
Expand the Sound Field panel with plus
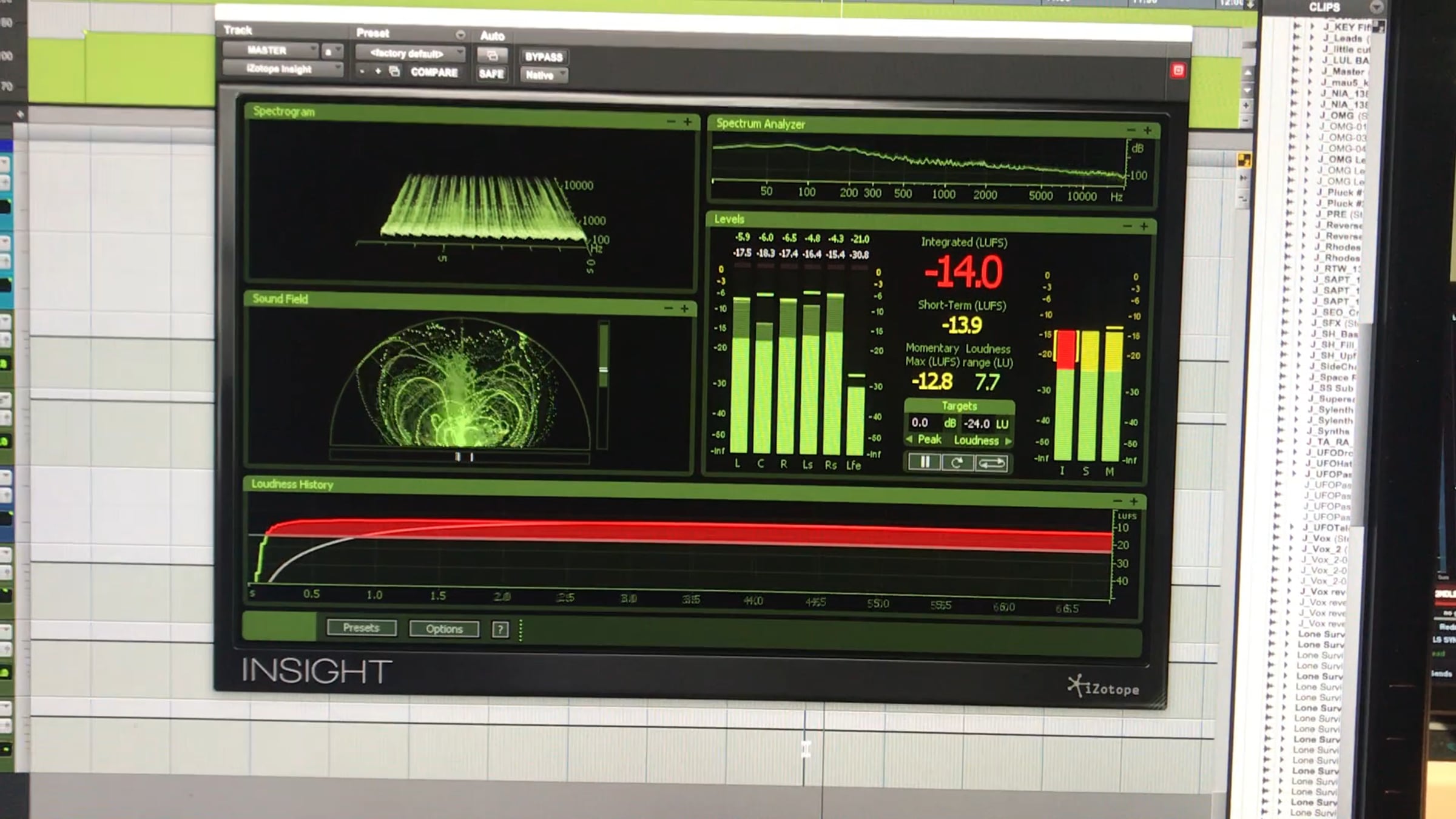pyautogui.click(x=684, y=309)
